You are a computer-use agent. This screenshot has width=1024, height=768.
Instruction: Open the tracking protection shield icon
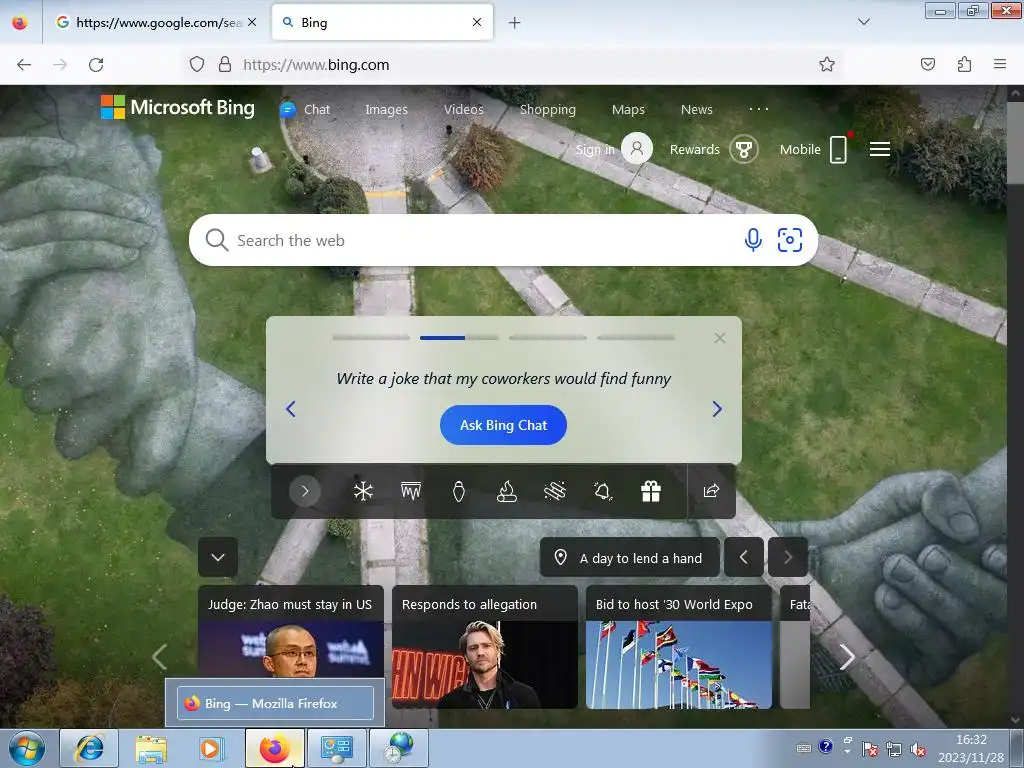pos(197,64)
